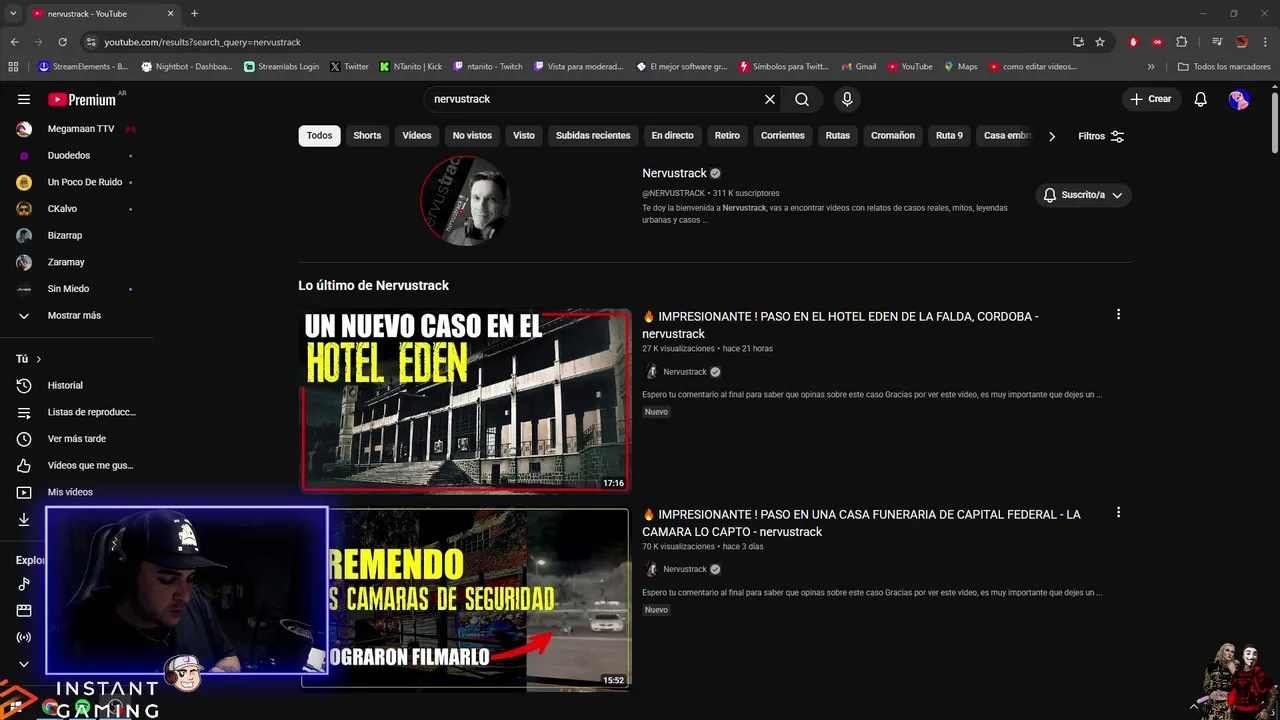
Task: Clear the search box with the X
Action: tap(770, 99)
